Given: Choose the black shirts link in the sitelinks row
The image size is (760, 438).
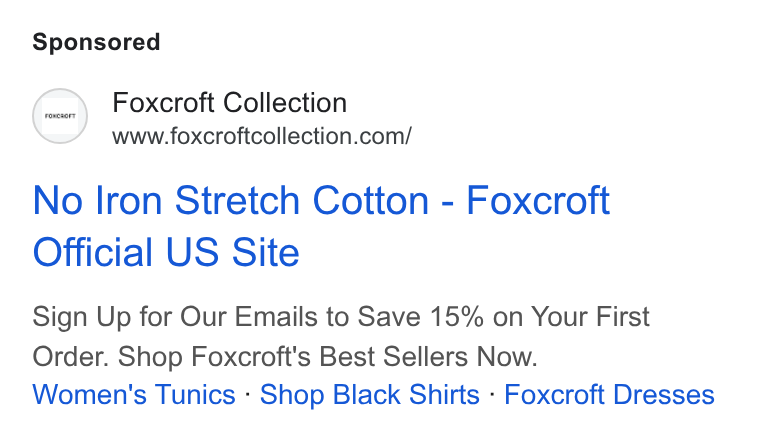Looking at the screenshot, I should point(370,394).
